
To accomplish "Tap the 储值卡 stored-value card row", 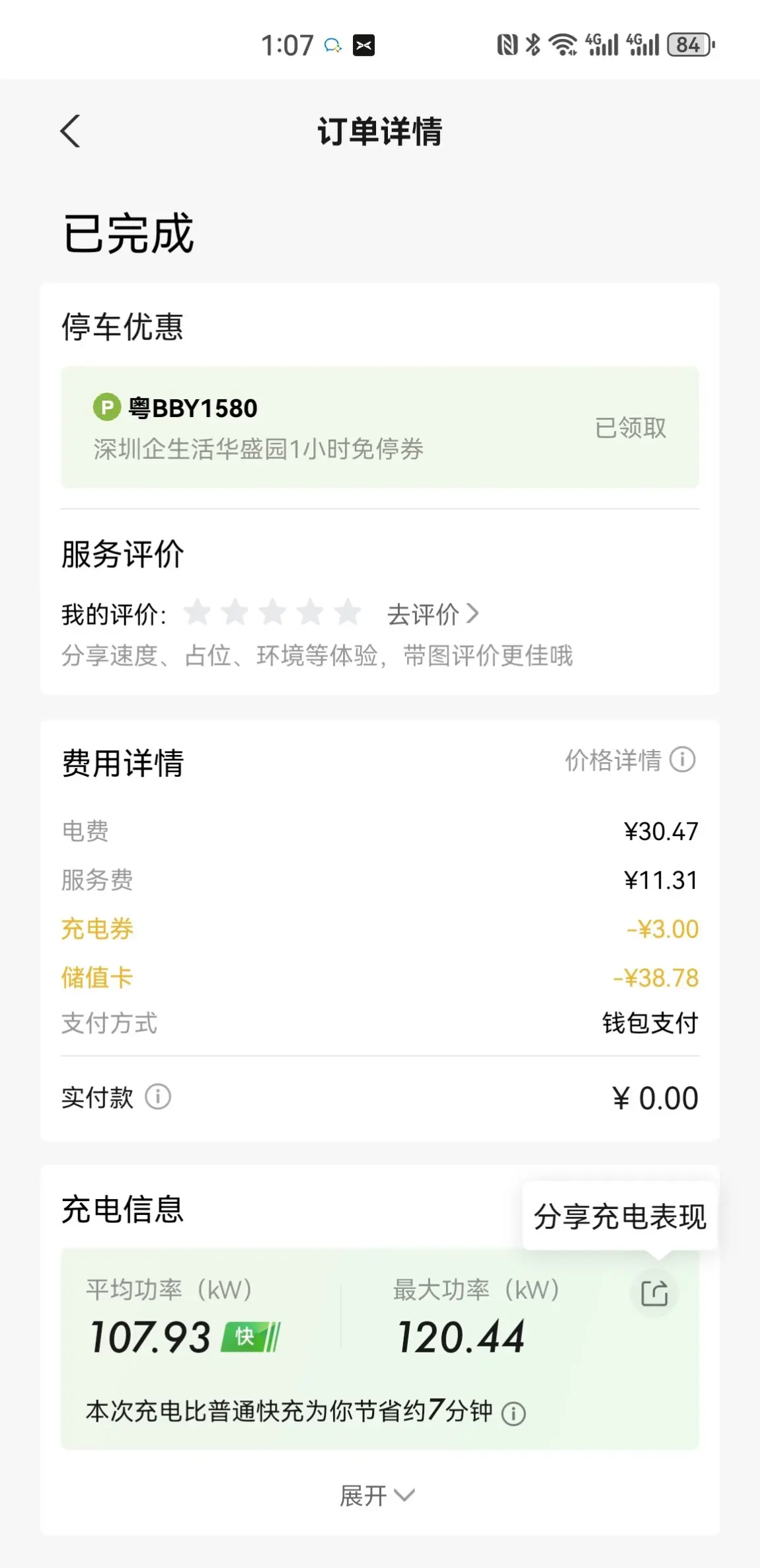I will pos(379,978).
